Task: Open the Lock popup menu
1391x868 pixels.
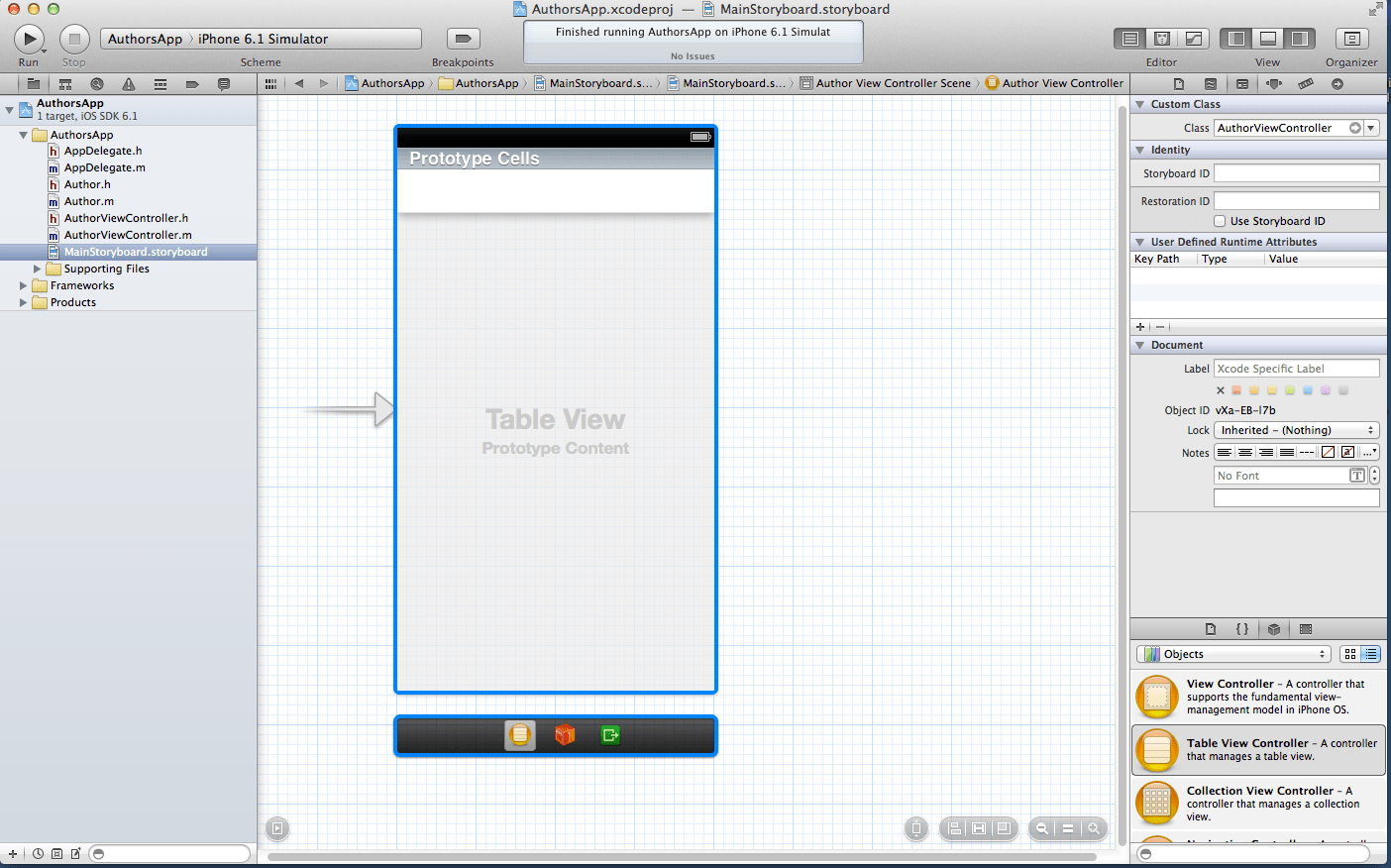Action: coord(1297,430)
